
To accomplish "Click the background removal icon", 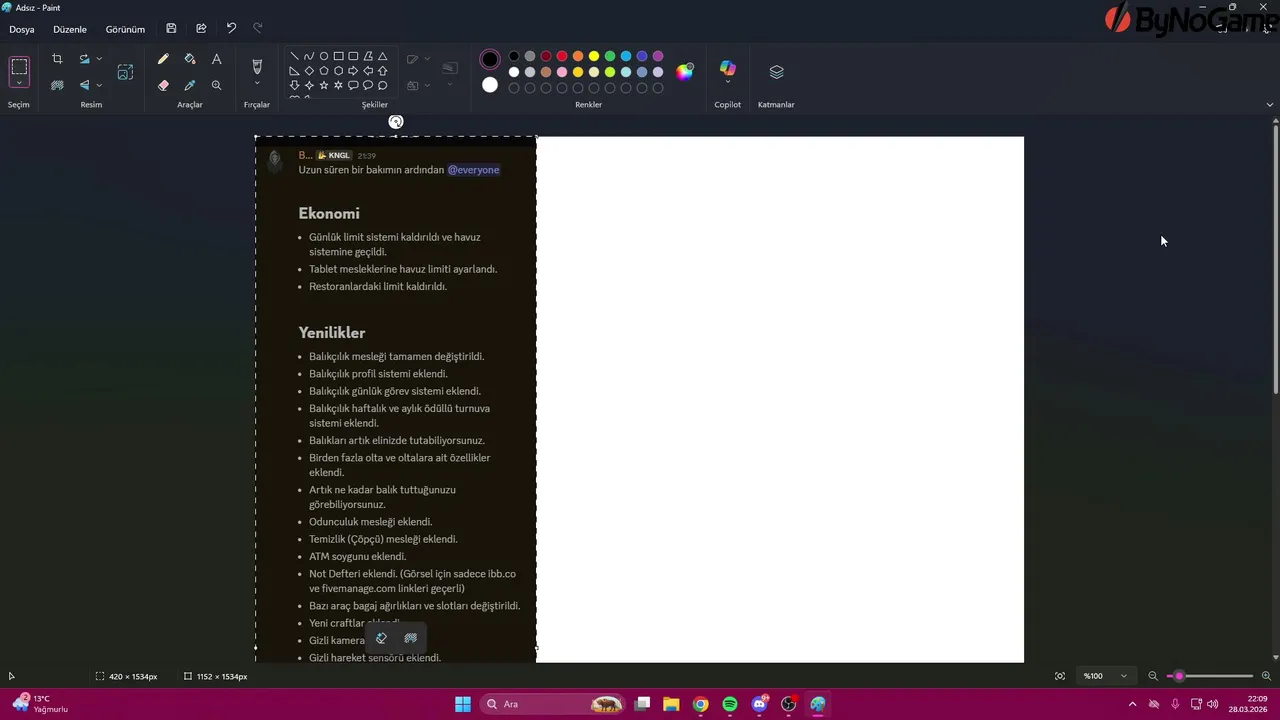I will [57, 85].
